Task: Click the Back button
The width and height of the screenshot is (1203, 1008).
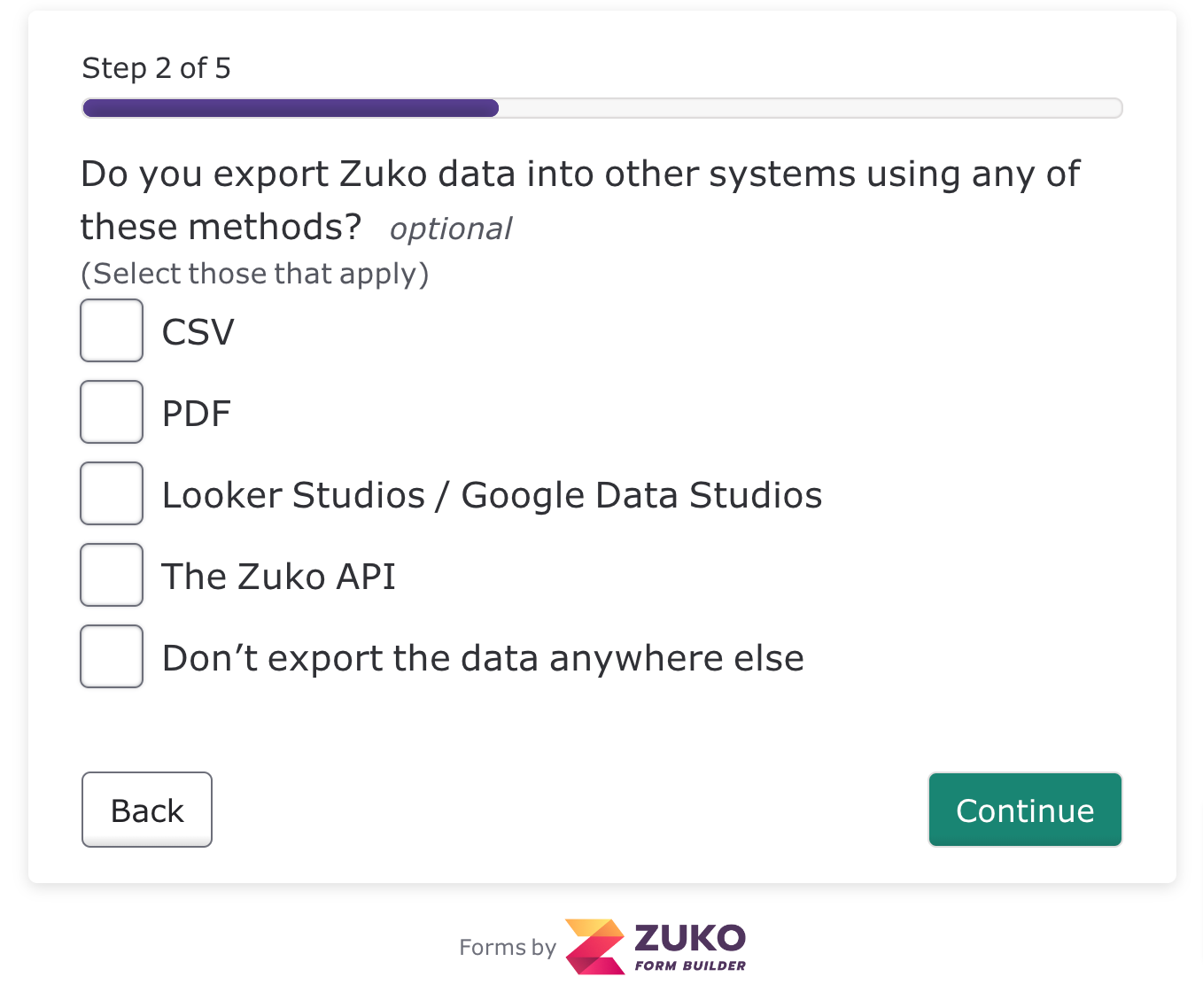Action: [x=146, y=809]
